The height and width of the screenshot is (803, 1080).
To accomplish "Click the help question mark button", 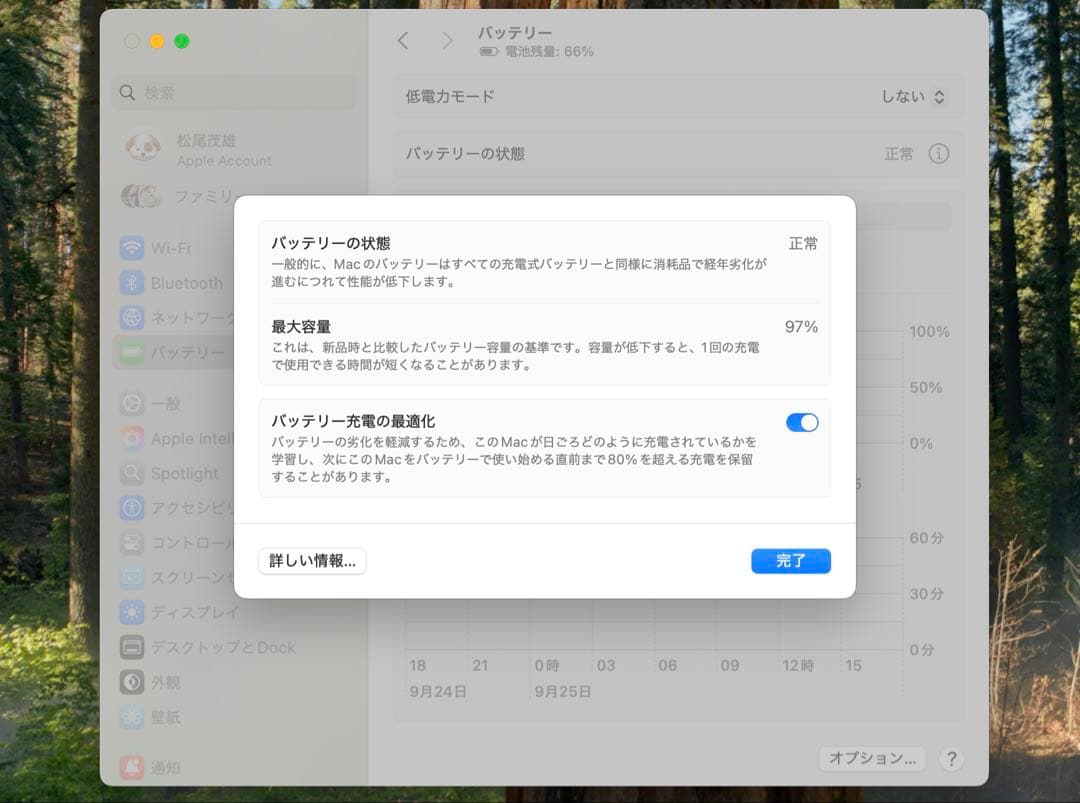I will coord(951,759).
